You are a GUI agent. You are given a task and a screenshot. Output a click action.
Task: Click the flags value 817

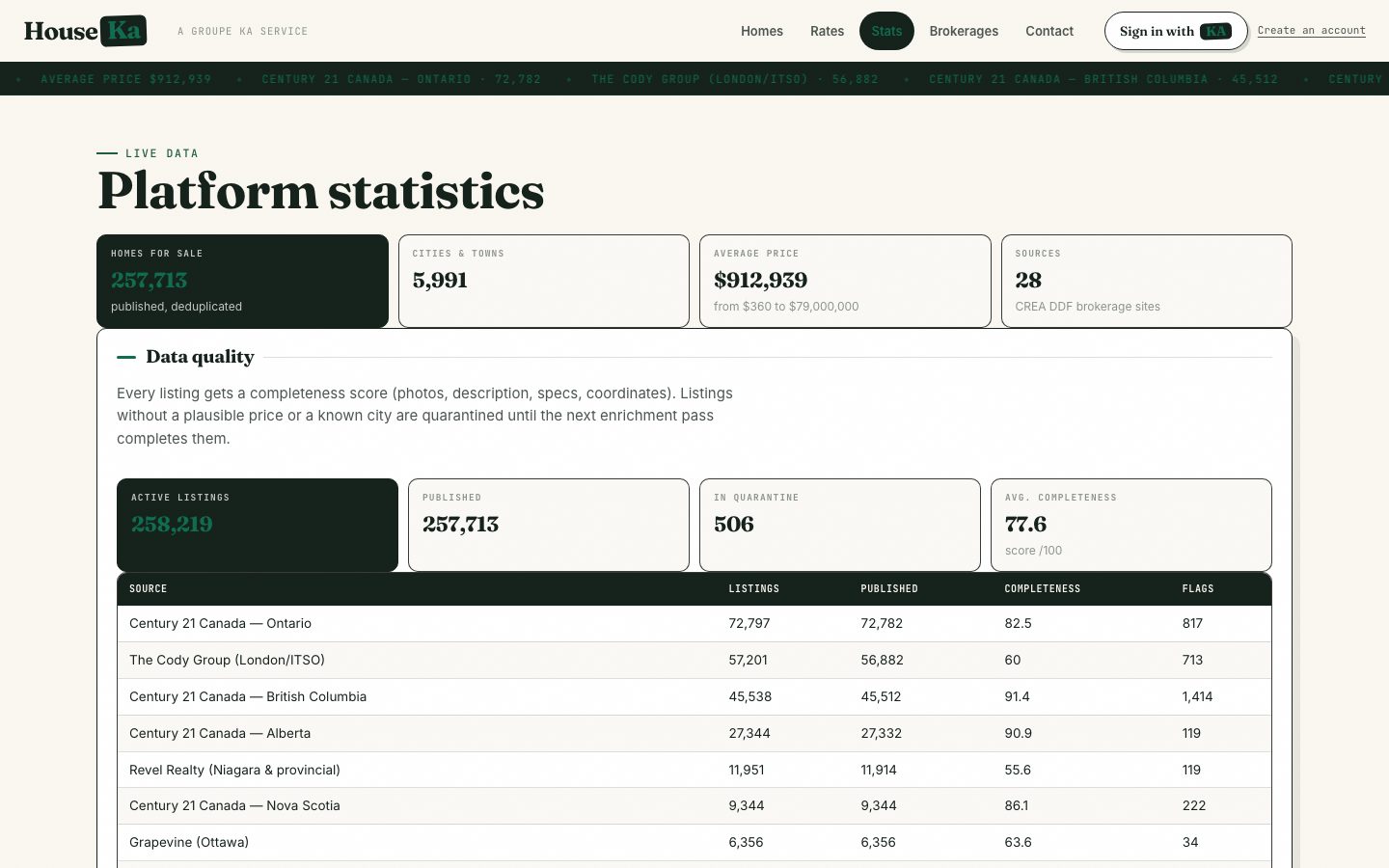click(x=1192, y=624)
